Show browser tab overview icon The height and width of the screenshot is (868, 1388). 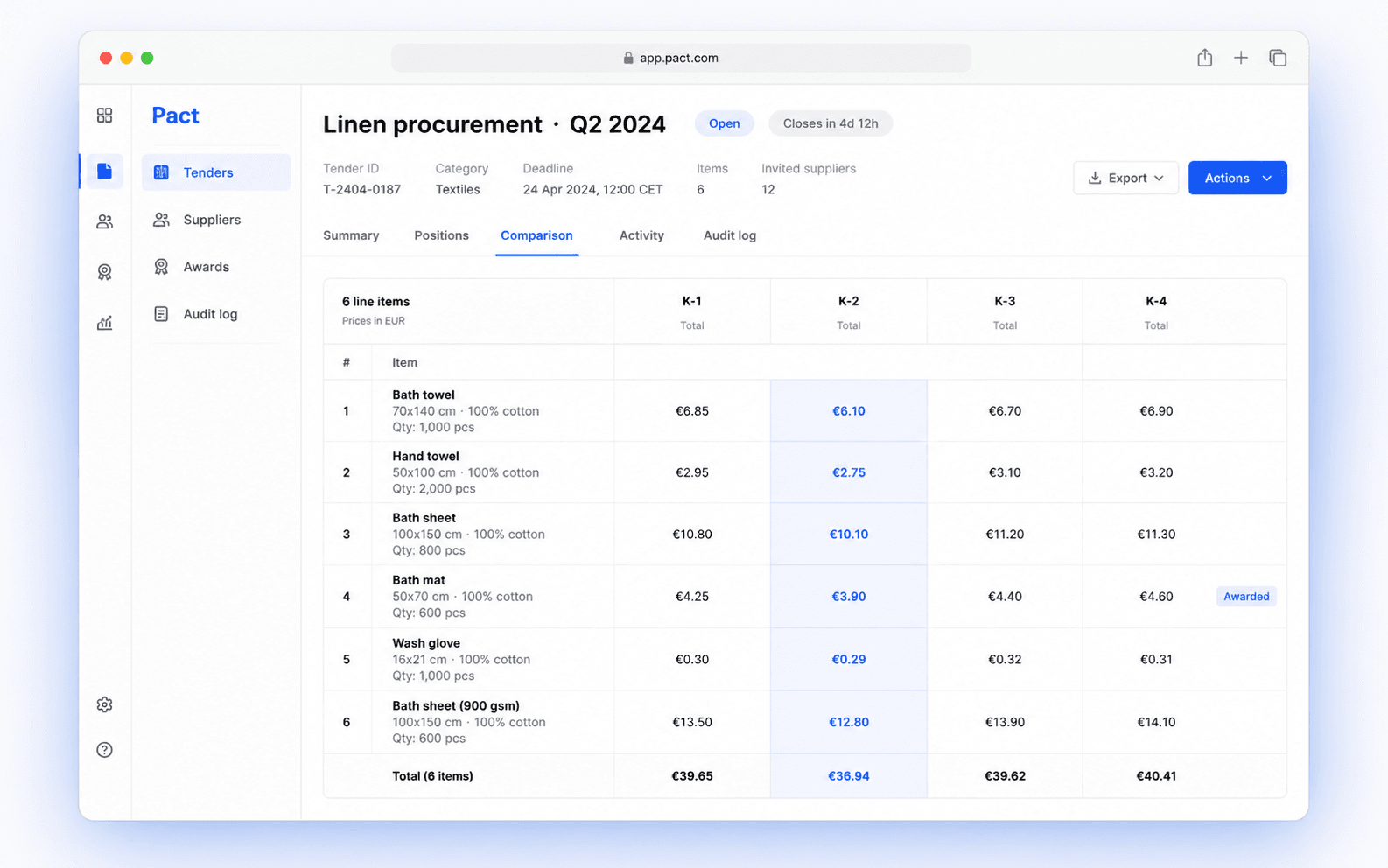pos(1278,58)
